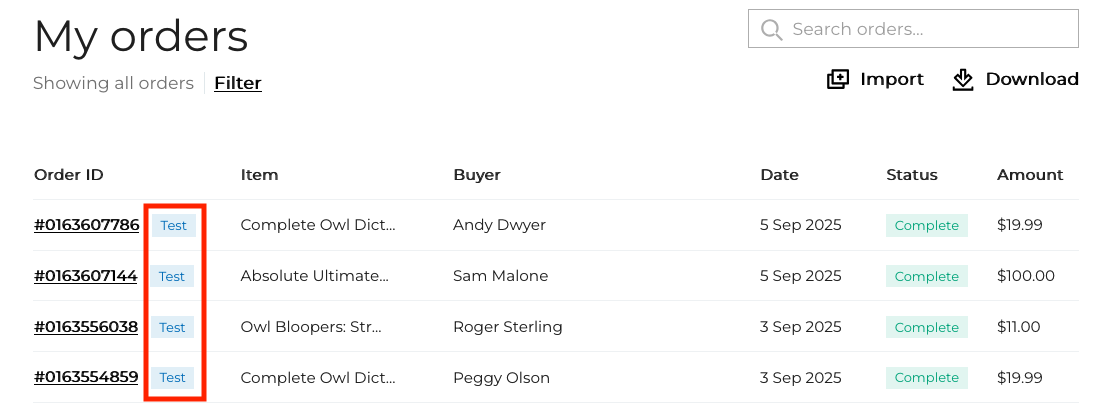Click the Download button label

pyautogui.click(x=1032, y=79)
